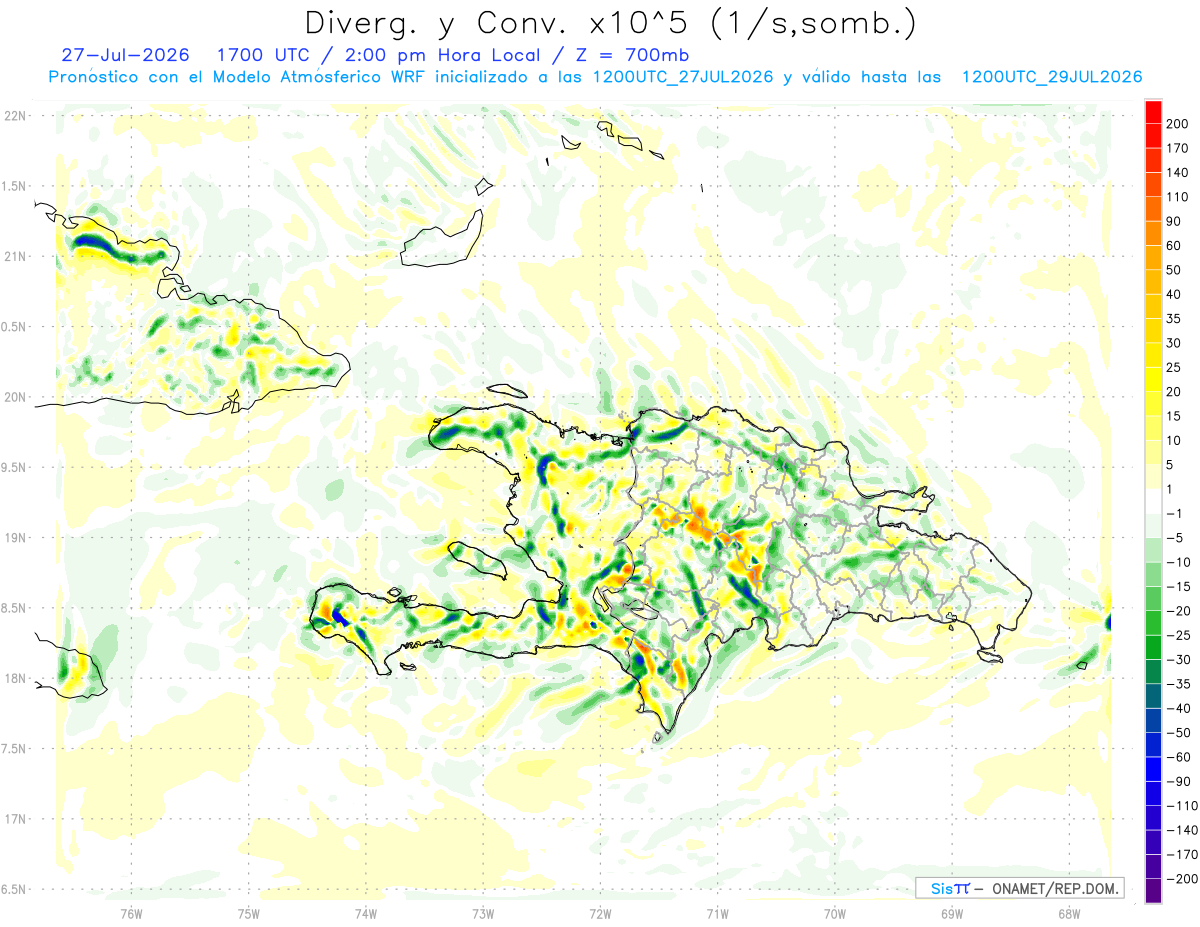
Task: Click the positive '35' color scale label
Action: (1174, 319)
